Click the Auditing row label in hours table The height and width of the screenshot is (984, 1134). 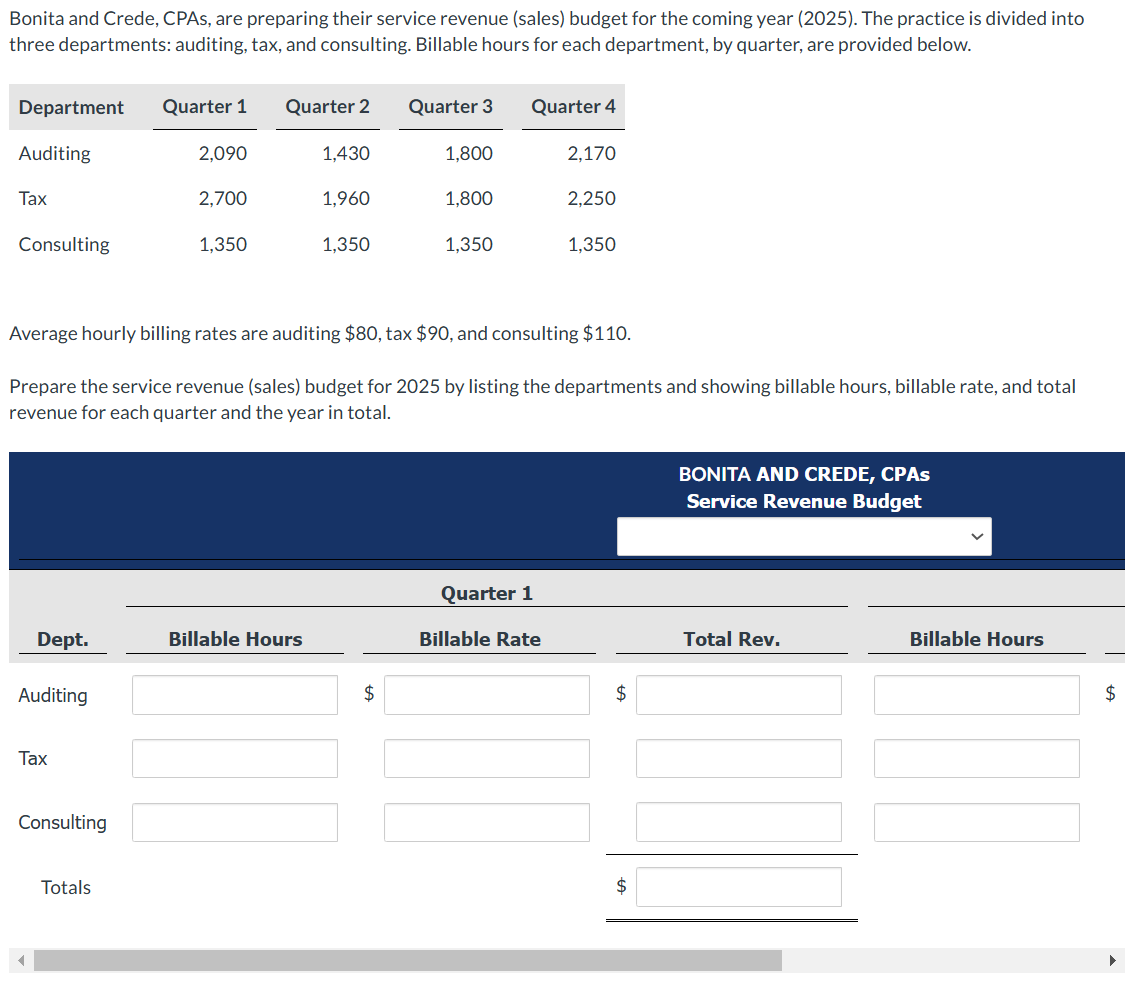(x=54, y=153)
